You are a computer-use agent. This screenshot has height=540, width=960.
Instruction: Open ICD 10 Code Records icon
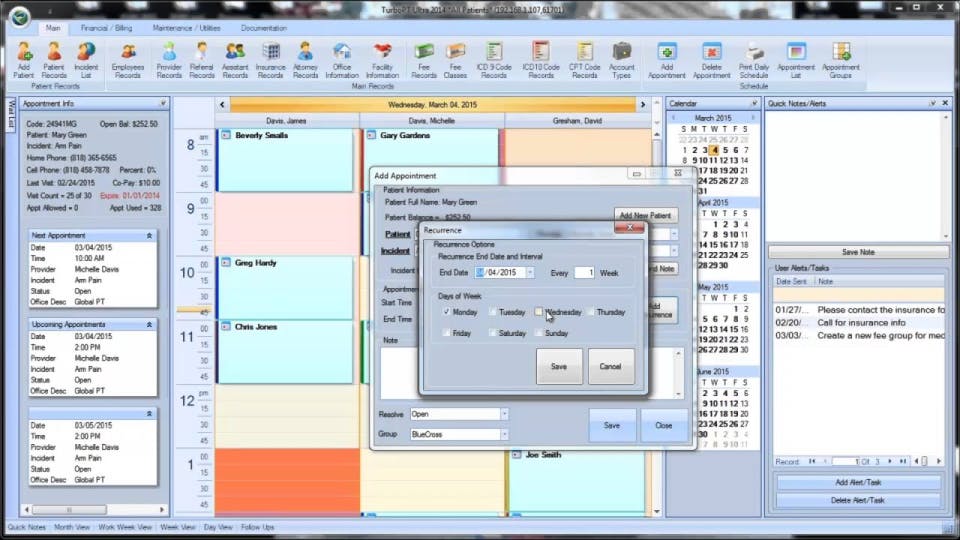541,60
